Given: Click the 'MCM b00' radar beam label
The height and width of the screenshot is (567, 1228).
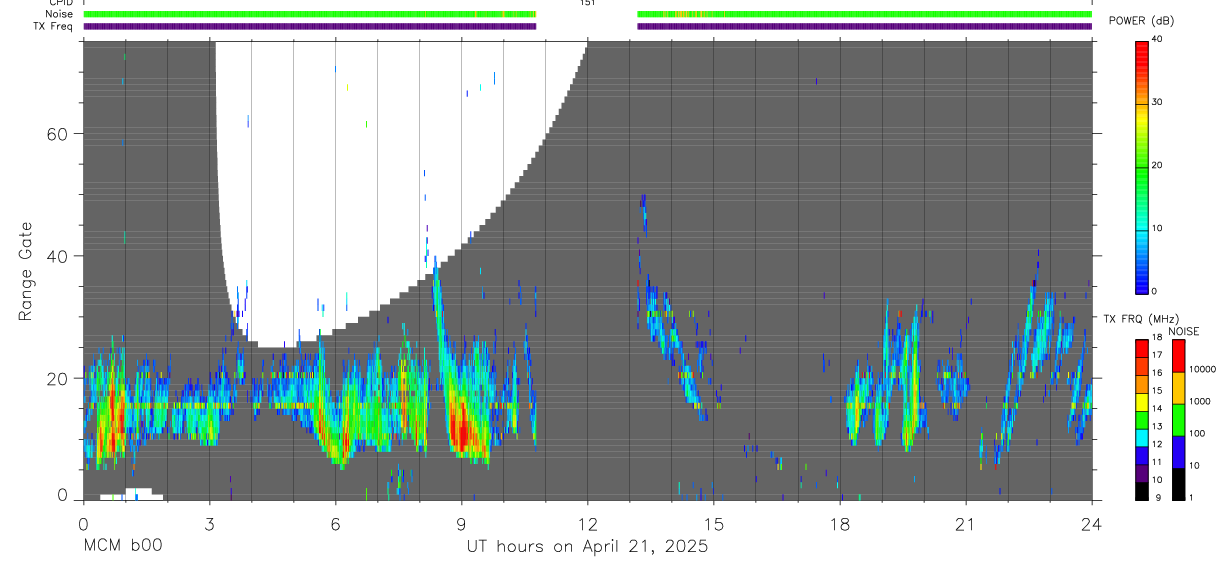Looking at the screenshot, I should [x=123, y=547].
